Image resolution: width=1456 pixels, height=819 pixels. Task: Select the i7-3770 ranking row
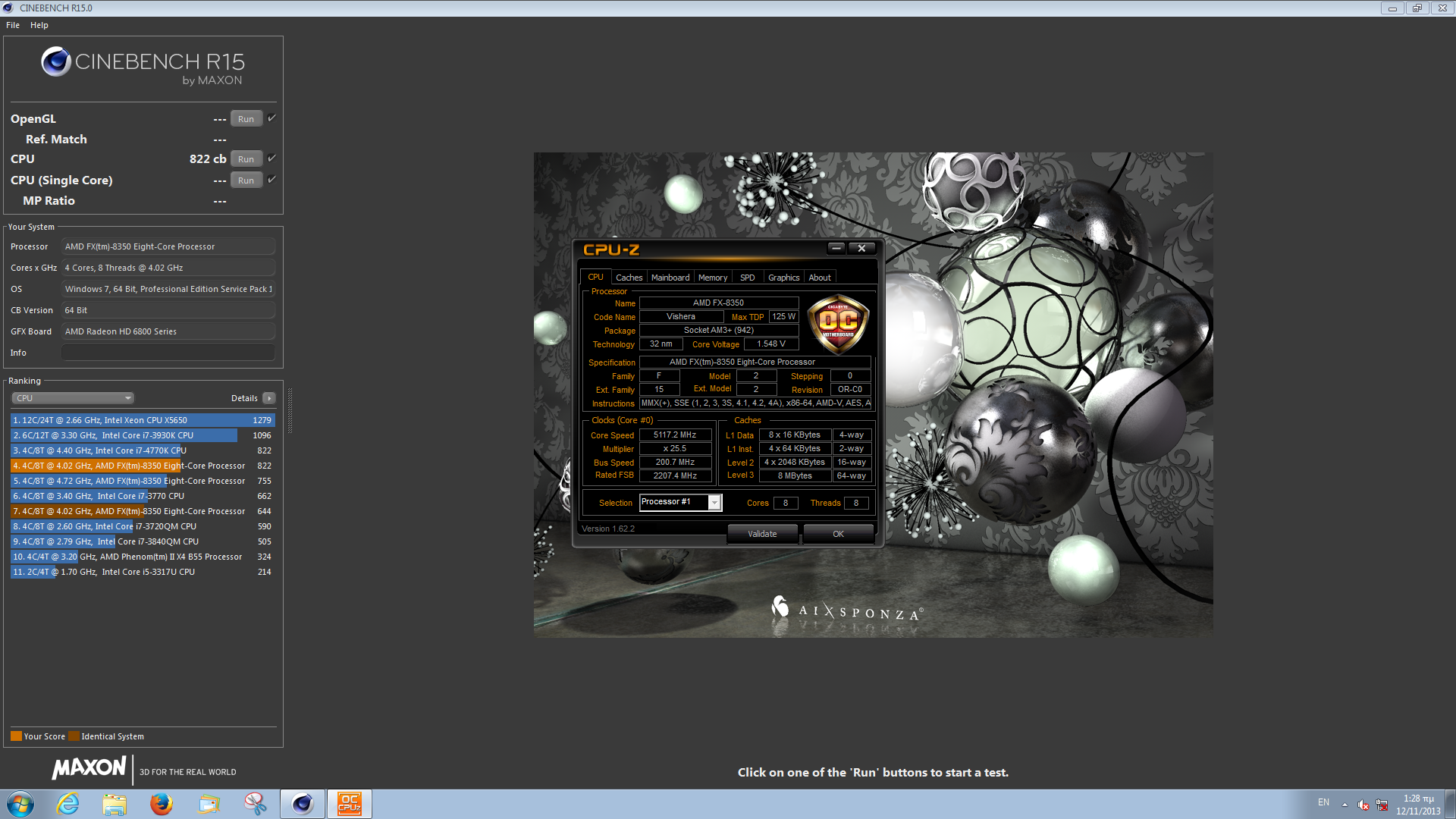click(143, 496)
